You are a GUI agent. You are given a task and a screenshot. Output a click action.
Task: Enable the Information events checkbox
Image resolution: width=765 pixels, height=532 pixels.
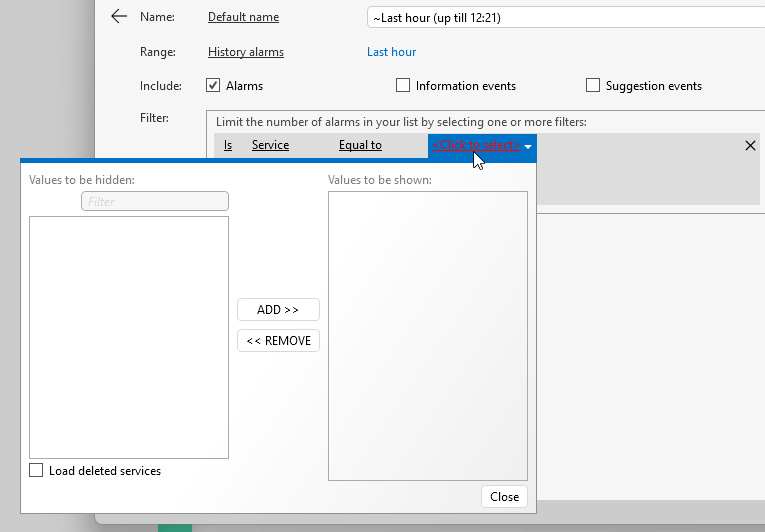[x=403, y=86]
